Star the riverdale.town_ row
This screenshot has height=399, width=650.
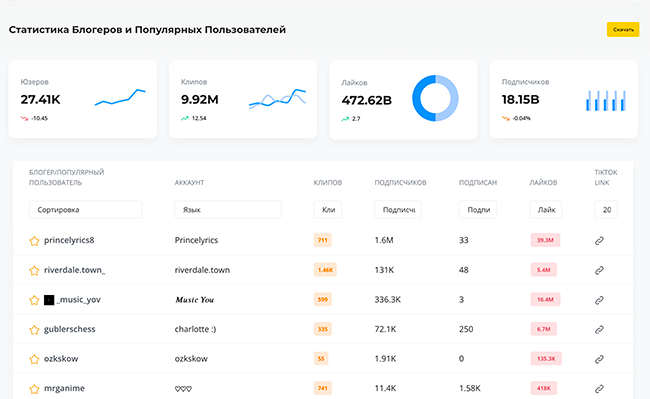tap(34, 271)
